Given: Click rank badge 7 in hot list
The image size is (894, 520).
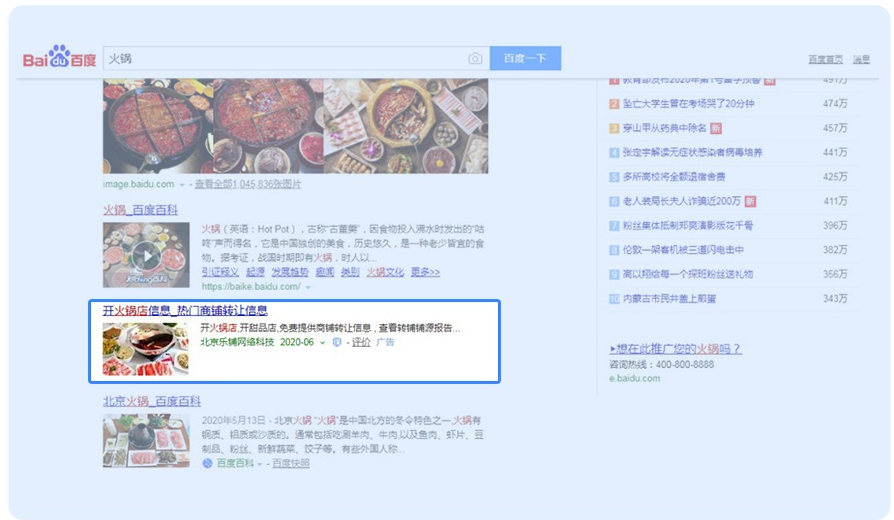Looking at the screenshot, I should (614, 226).
